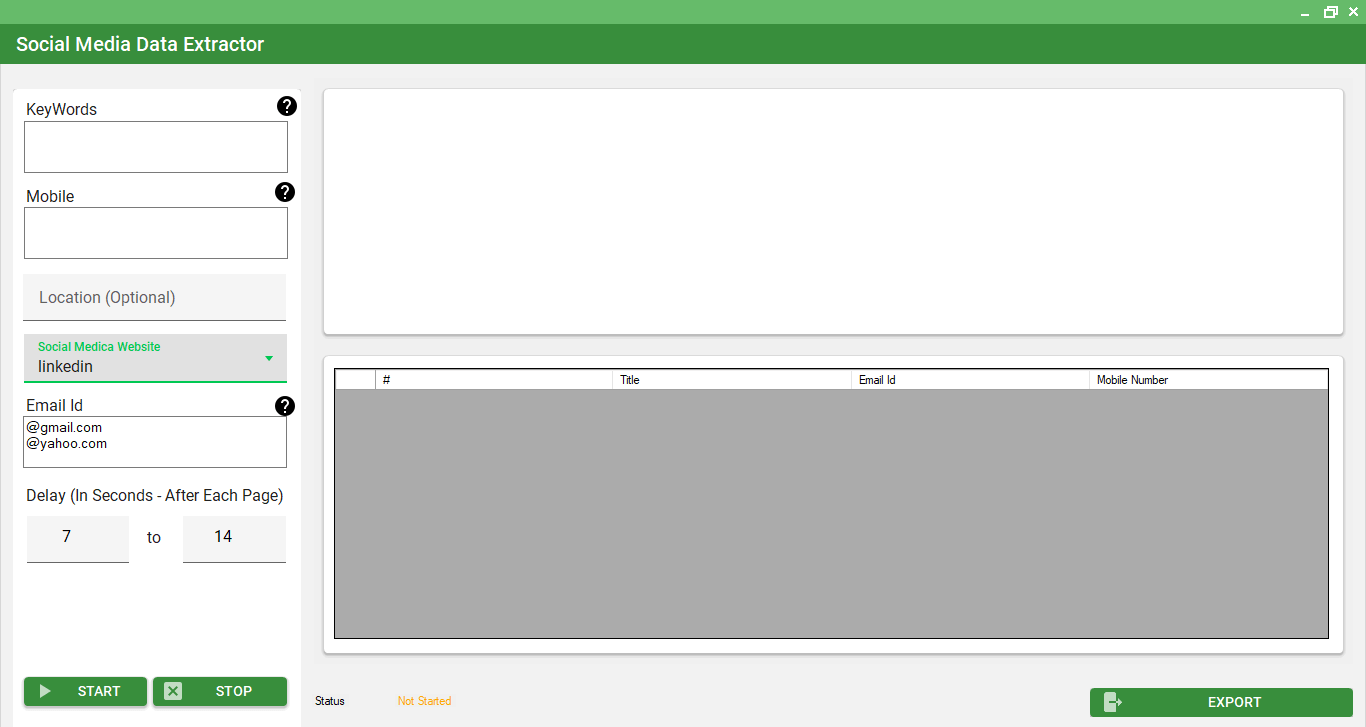
Task: Click the EXPORT button
Action: click(1234, 702)
